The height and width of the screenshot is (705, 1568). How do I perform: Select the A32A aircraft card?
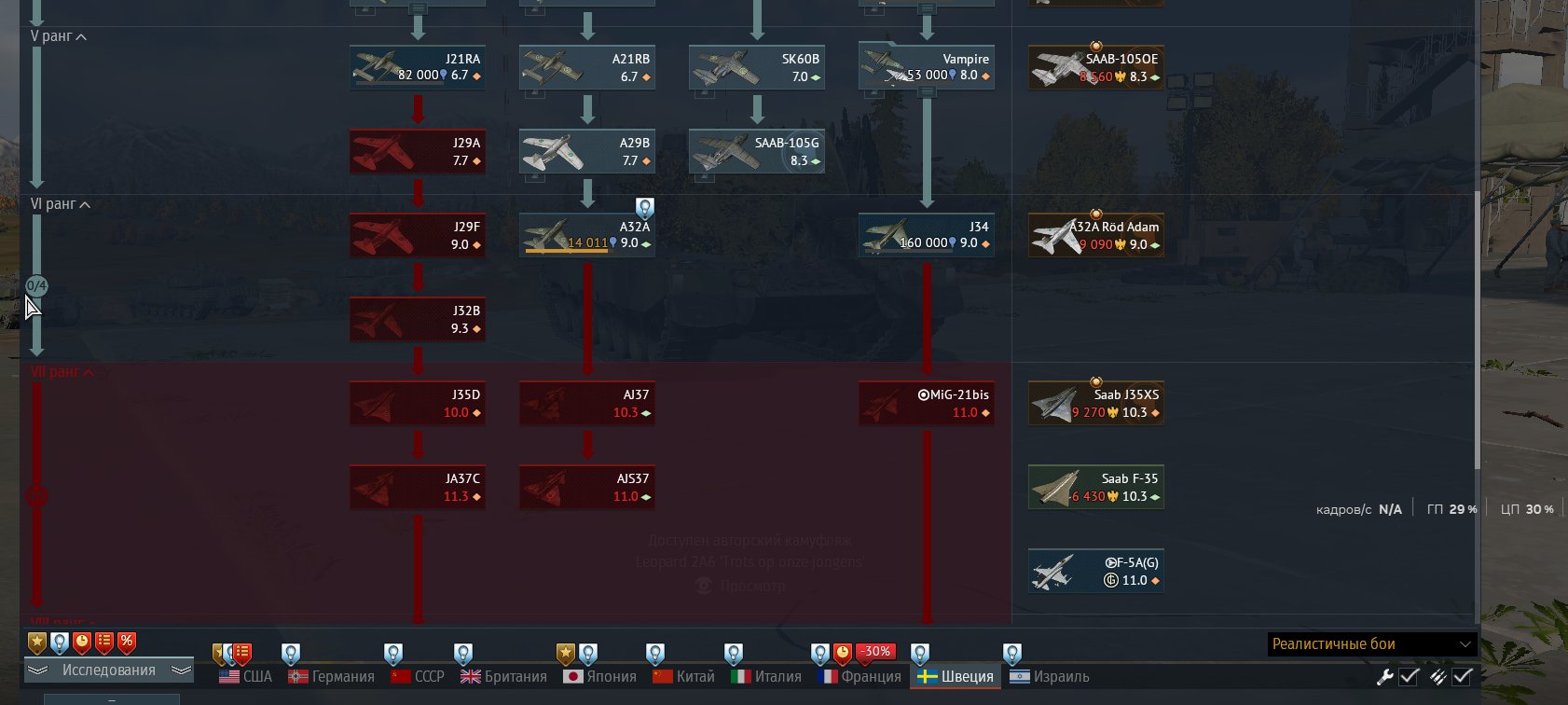[x=586, y=235]
